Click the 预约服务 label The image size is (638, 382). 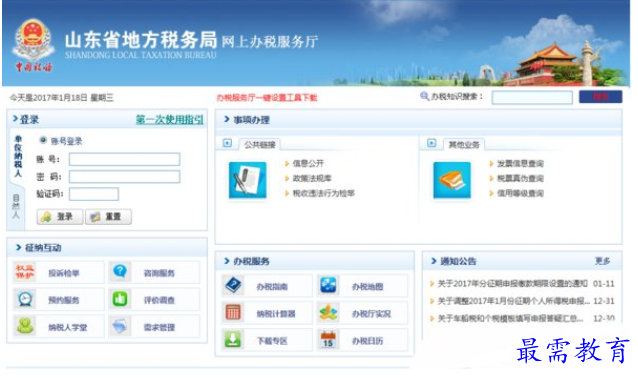click(x=63, y=300)
